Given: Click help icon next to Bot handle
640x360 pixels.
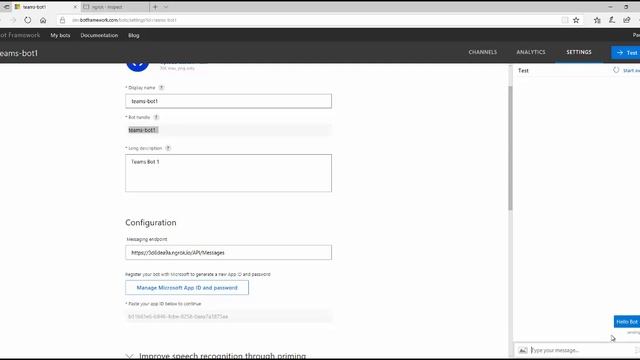Looking at the screenshot, I should (156, 117).
